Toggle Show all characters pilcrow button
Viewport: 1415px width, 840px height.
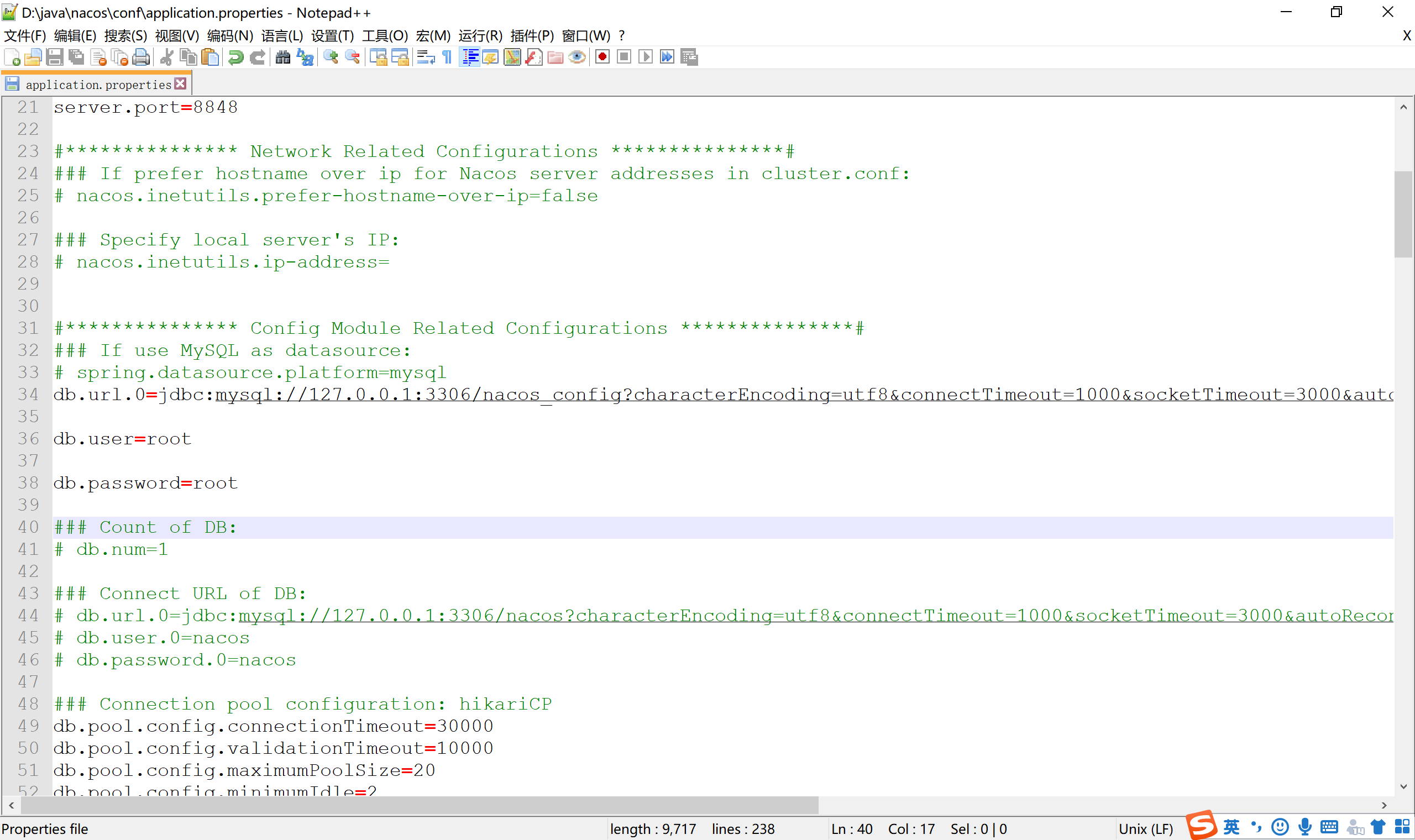point(447,57)
